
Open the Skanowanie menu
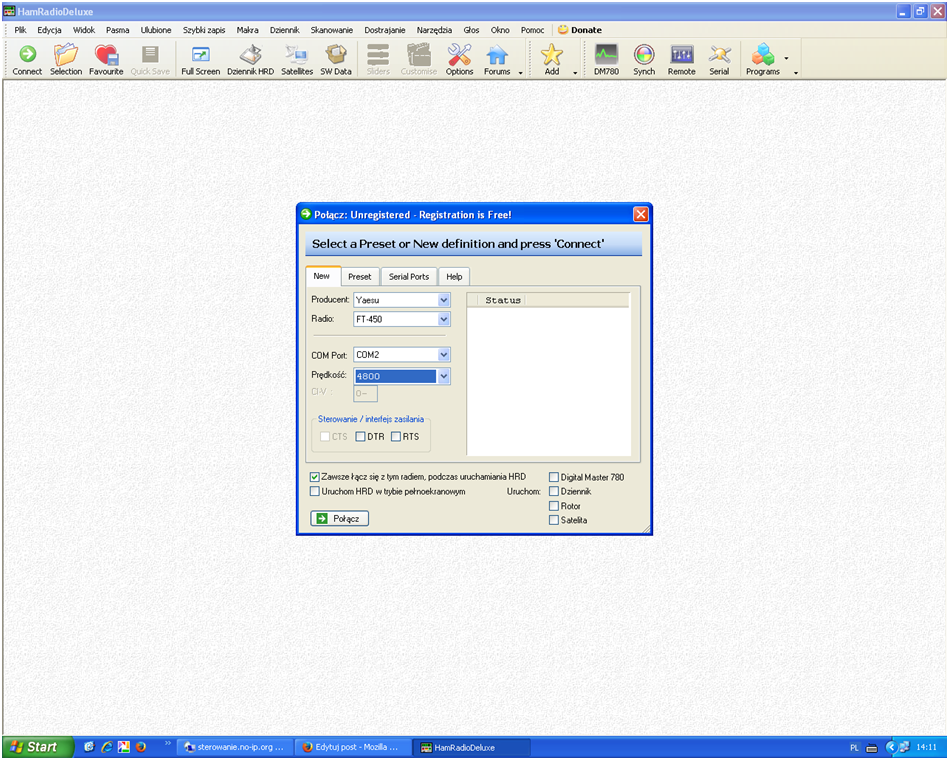point(332,30)
